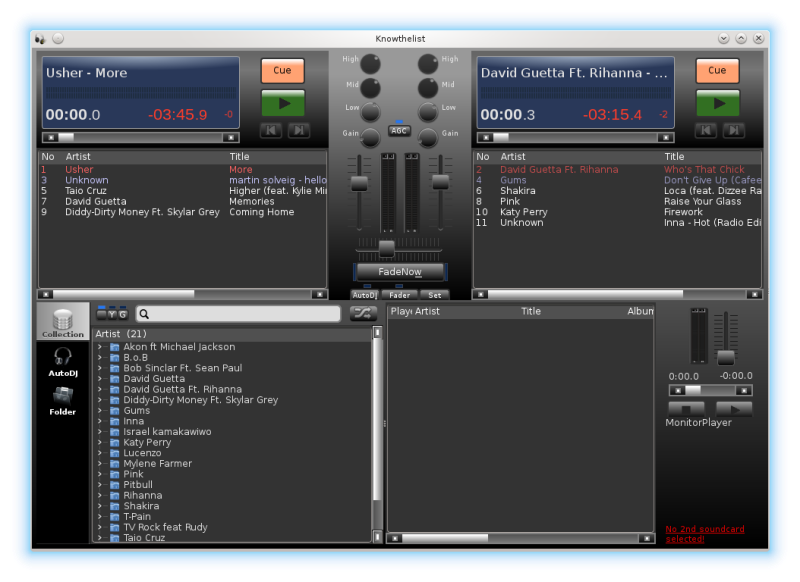Screen dimensions: 800x582
Task: Start playback on the David Guetta deck
Action: [x=717, y=104]
